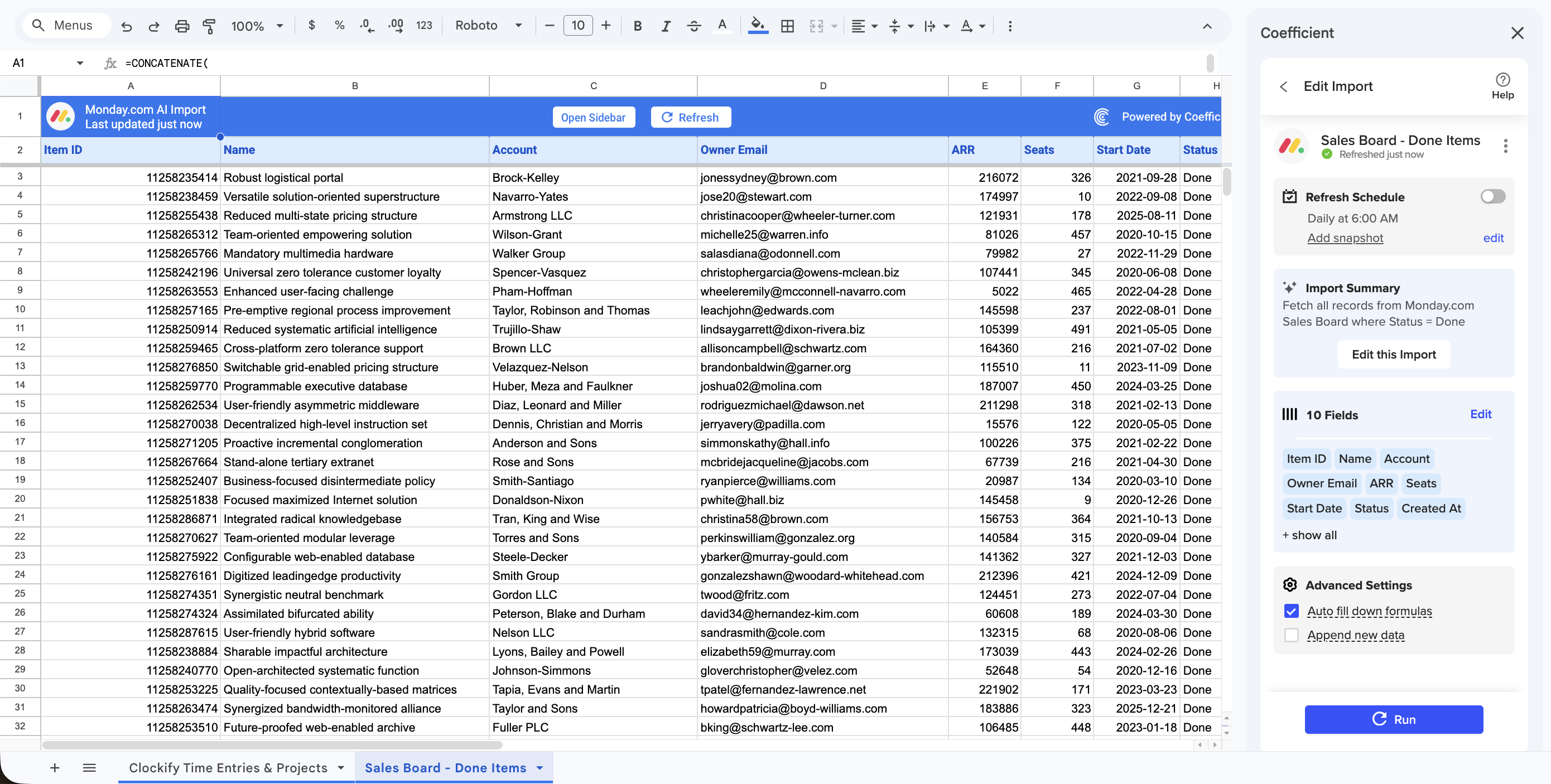Expand the Name Box dropdown arrow
Viewport: 1551px width, 784px height.
coord(79,63)
